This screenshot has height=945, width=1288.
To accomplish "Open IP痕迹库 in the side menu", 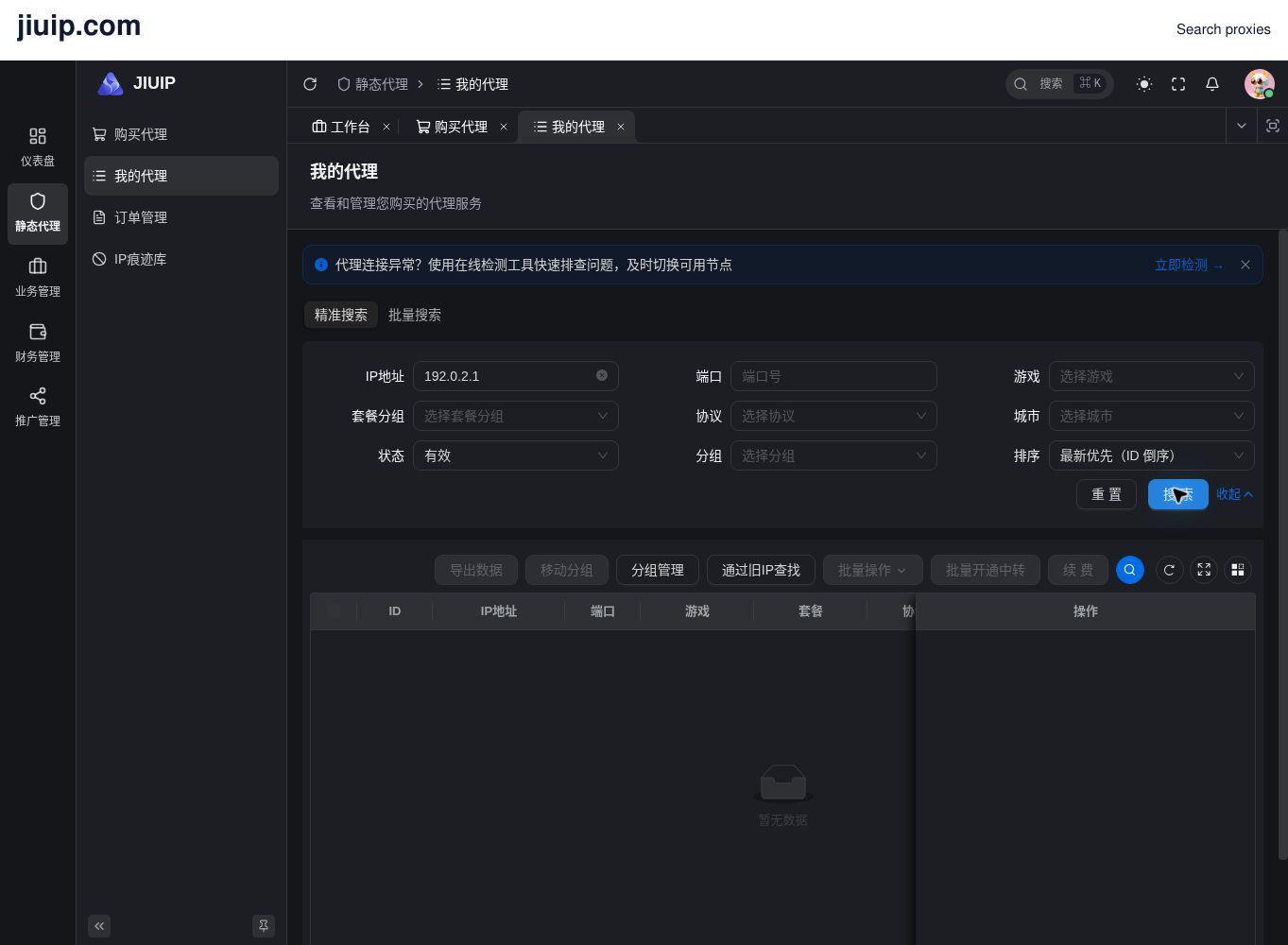I will tap(181, 259).
